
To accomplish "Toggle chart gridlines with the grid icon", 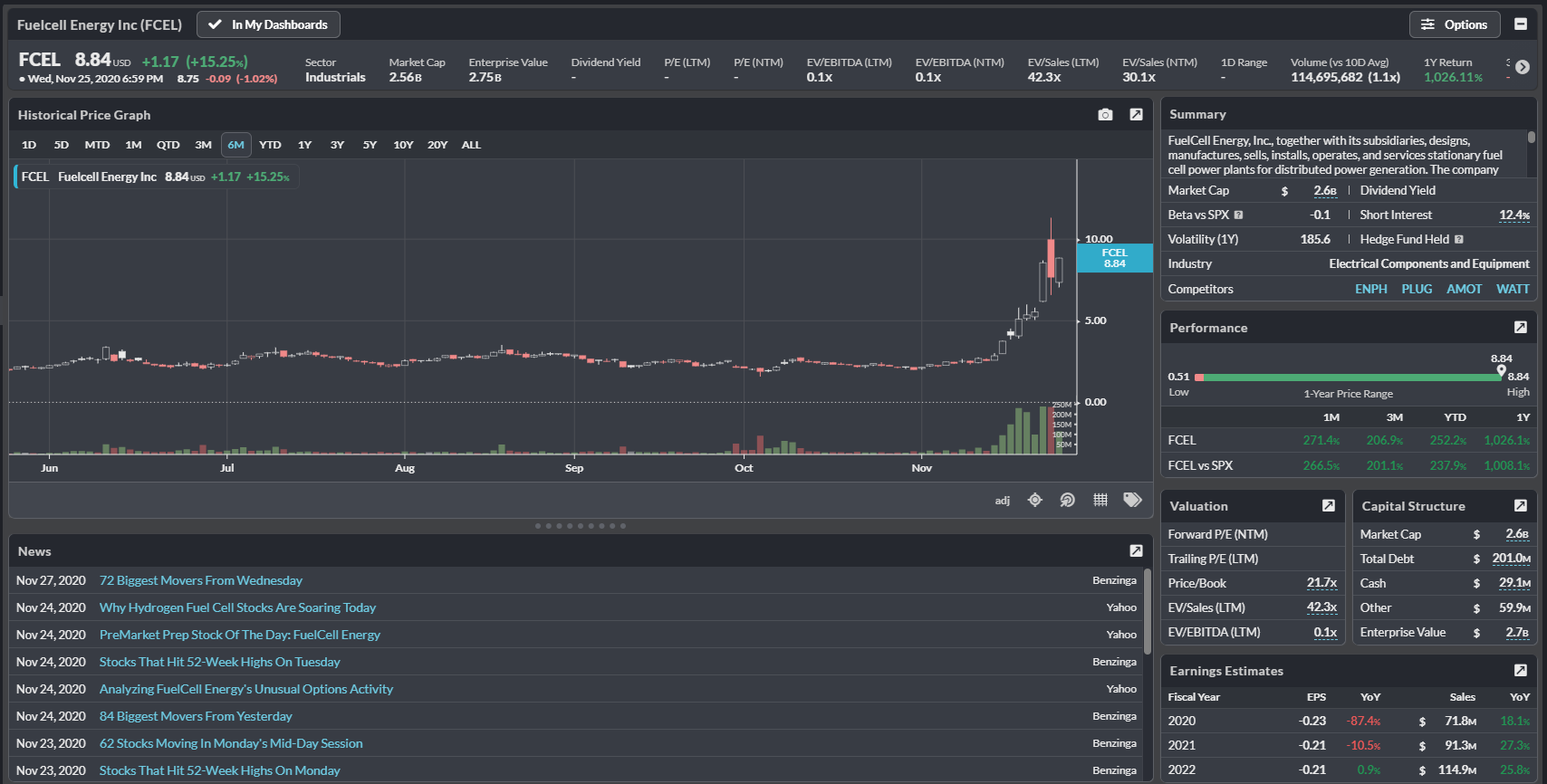I will pyautogui.click(x=1100, y=500).
